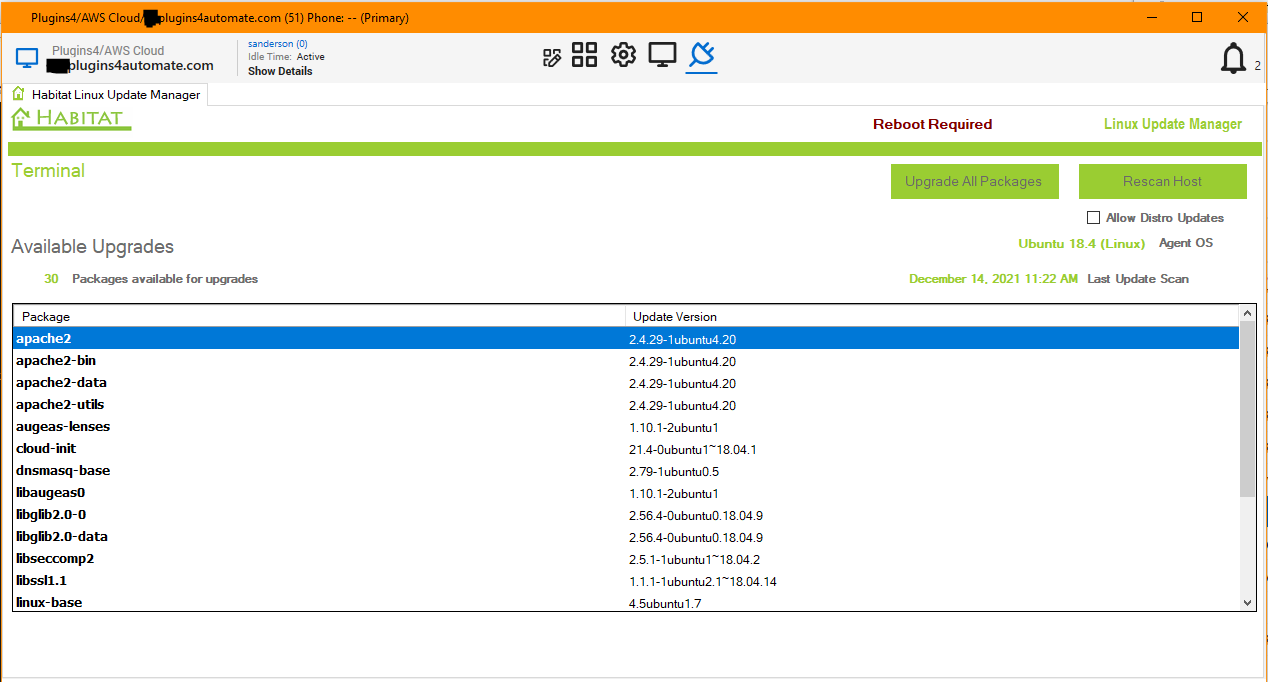The image size is (1268, 682).
Task: Click the scroll down arrow of package list
Action: click(1247, 602)
